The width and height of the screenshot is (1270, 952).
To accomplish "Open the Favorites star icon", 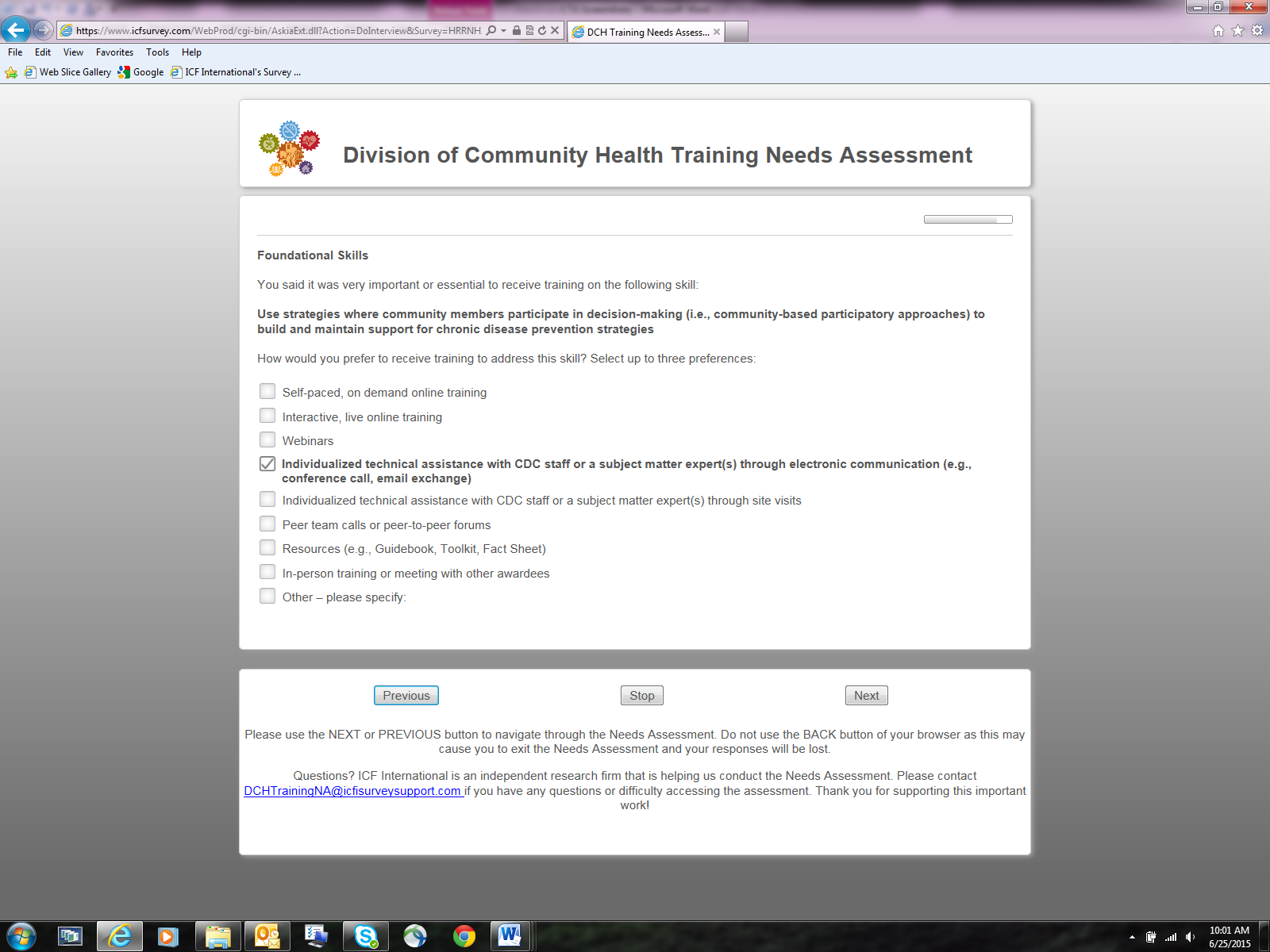I will 1237,31.
